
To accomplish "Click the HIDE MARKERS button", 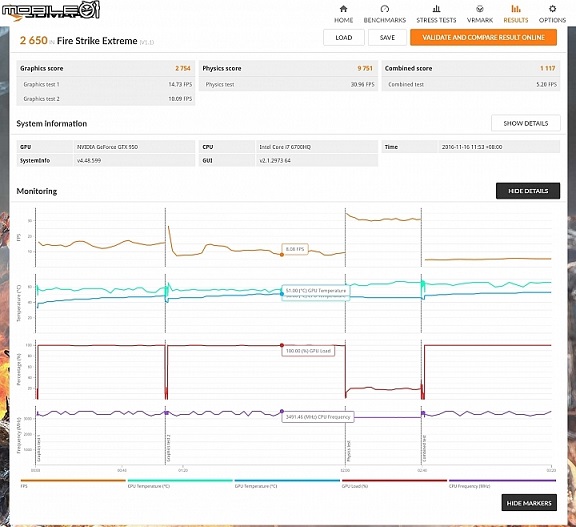I will 529,503.
